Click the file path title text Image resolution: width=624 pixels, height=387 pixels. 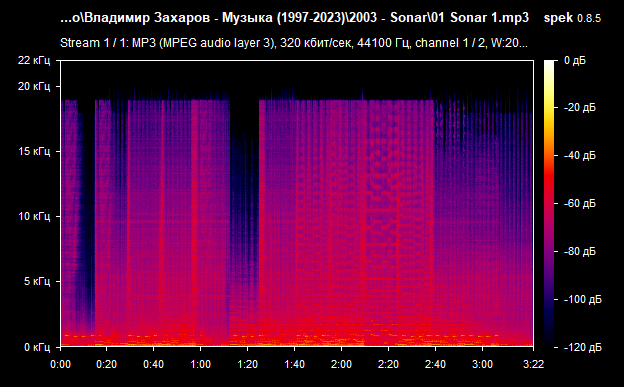point(294,18)
